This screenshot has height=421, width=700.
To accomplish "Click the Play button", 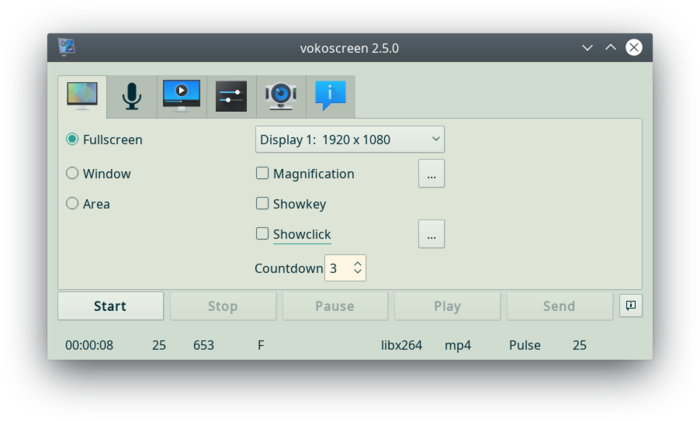I will coord(447,306).
